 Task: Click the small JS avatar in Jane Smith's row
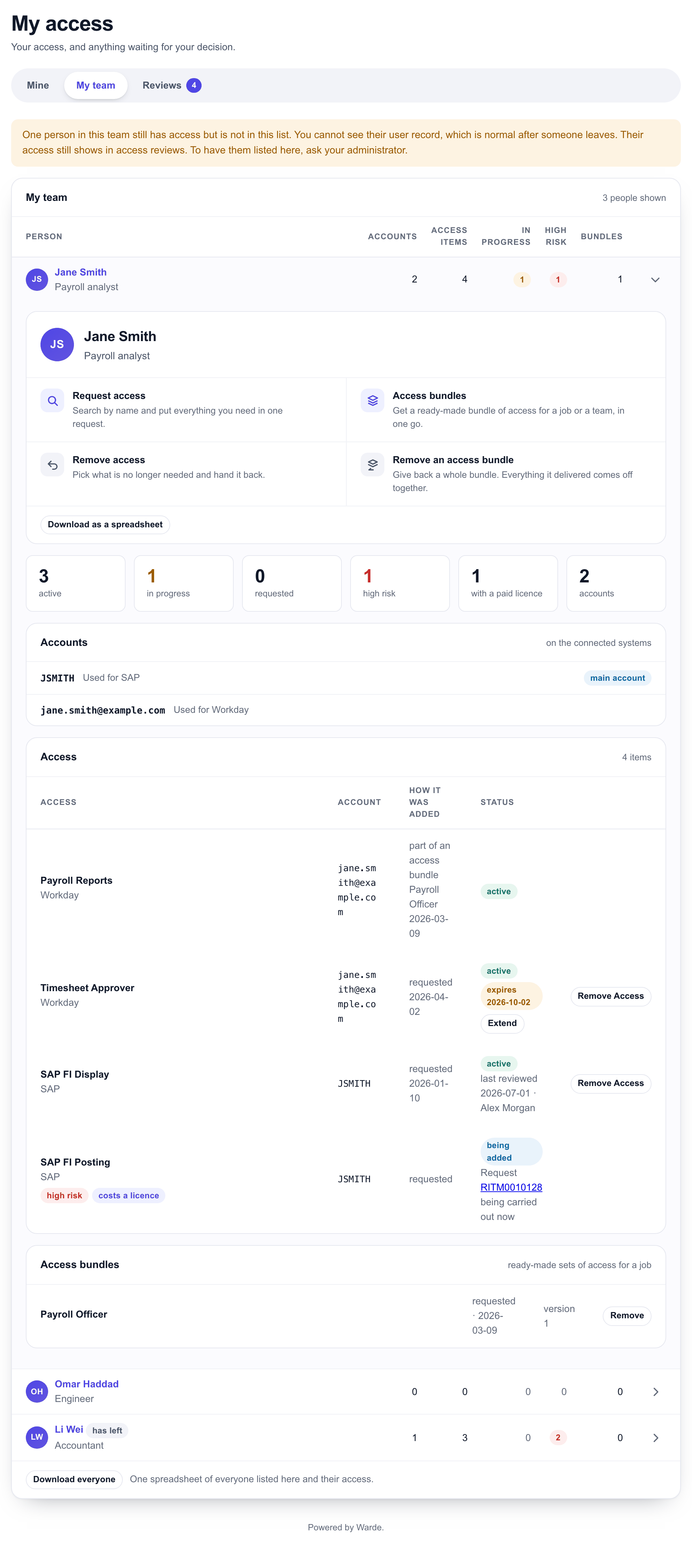coord(37,279)
